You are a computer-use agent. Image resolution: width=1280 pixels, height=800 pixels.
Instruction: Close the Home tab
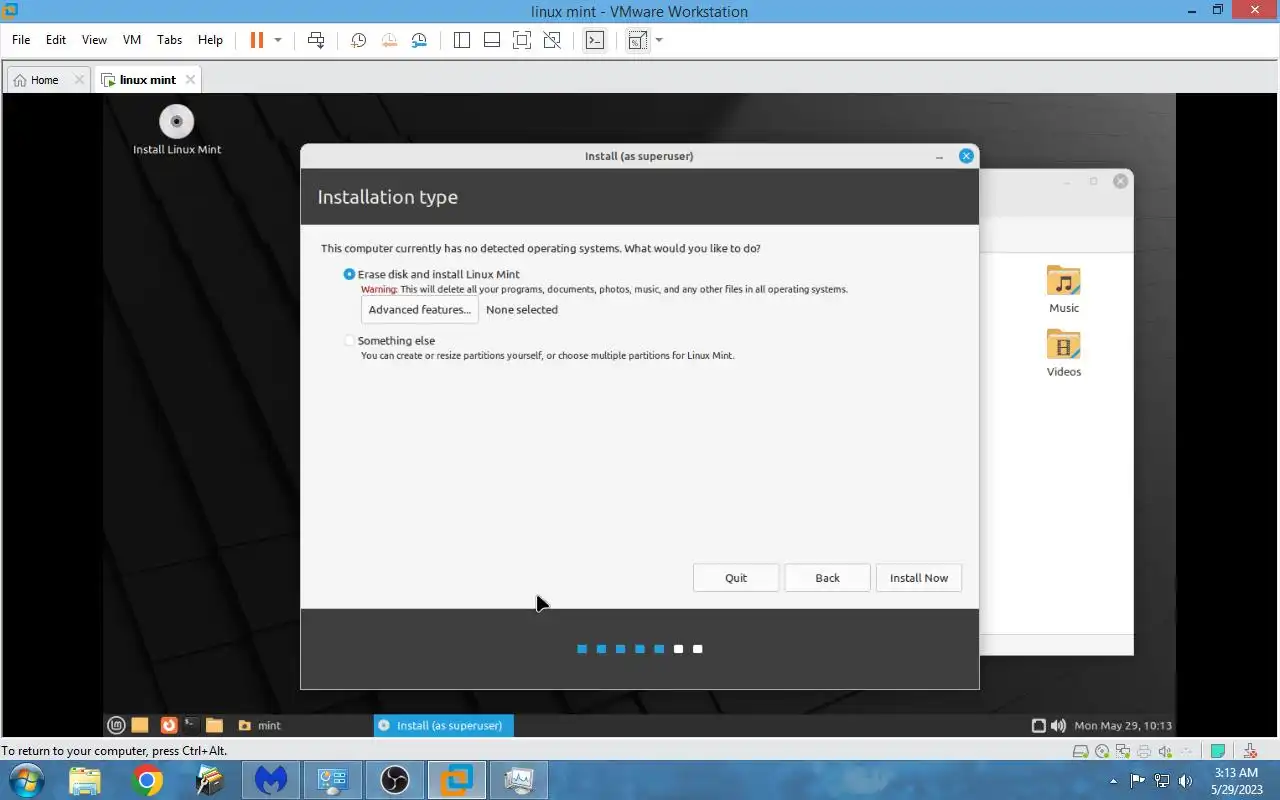[79, 80]
